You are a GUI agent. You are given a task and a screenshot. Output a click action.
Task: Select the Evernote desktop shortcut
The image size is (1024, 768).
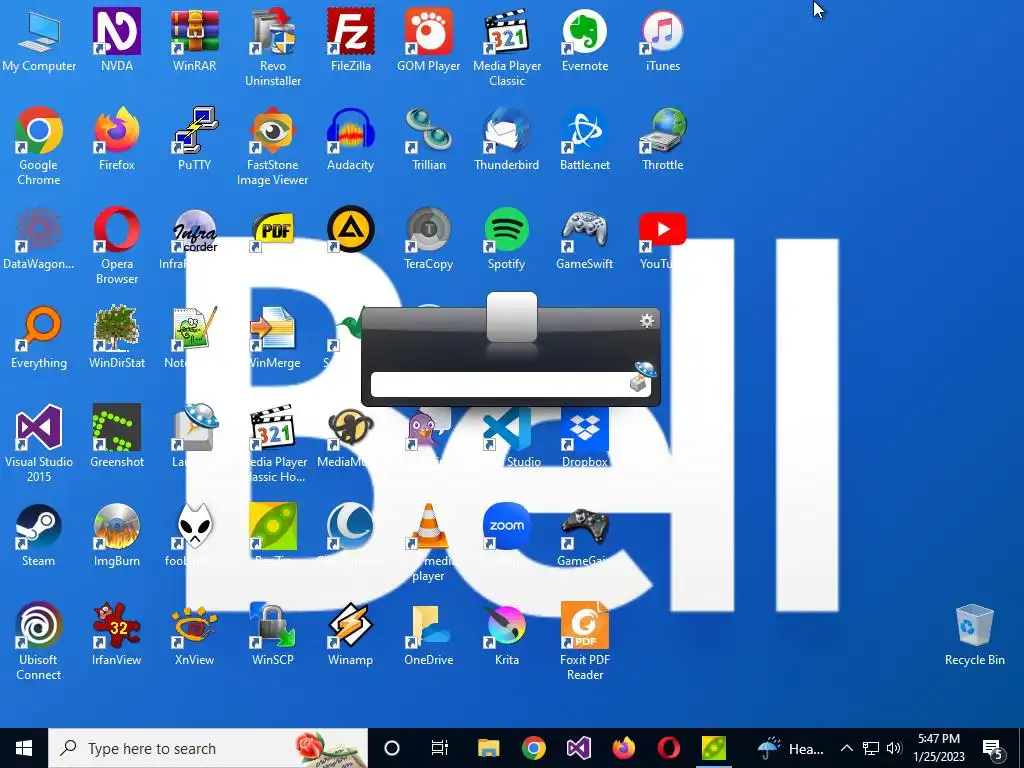coord(584,40)
